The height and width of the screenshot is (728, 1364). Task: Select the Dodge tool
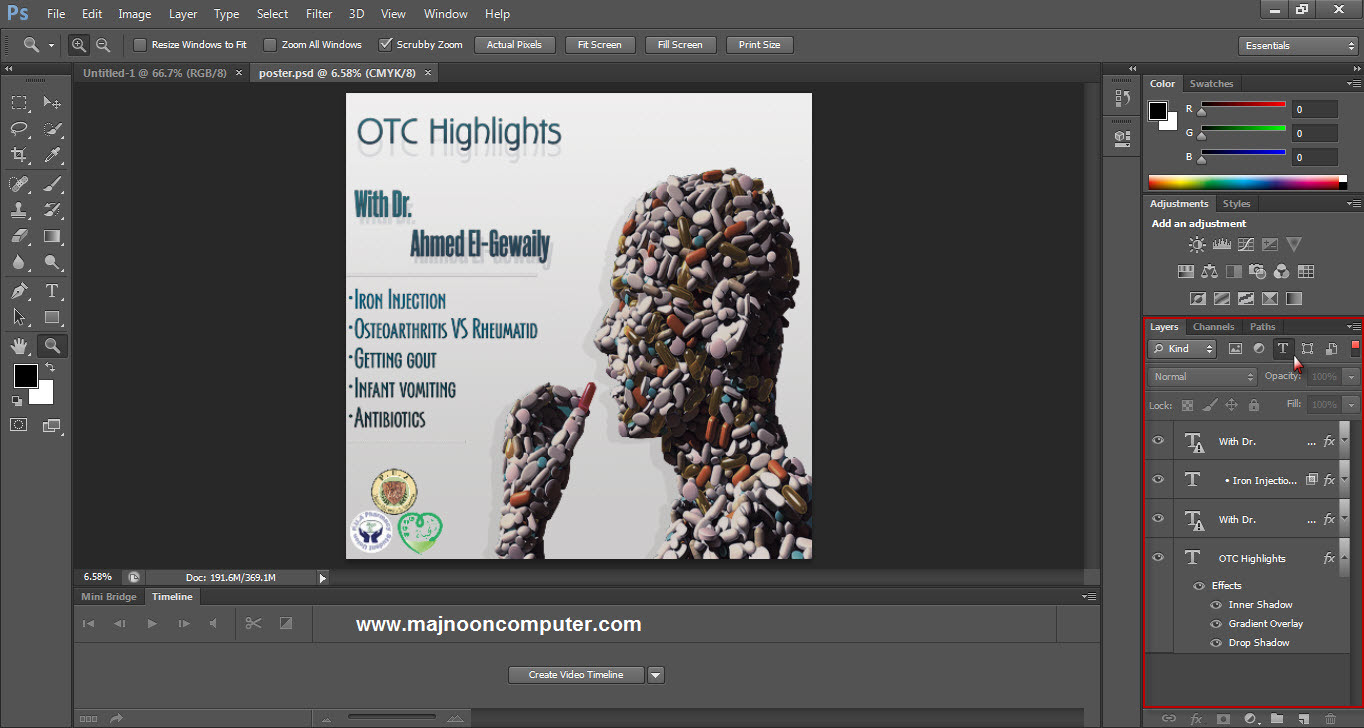[x=52, y=263]
